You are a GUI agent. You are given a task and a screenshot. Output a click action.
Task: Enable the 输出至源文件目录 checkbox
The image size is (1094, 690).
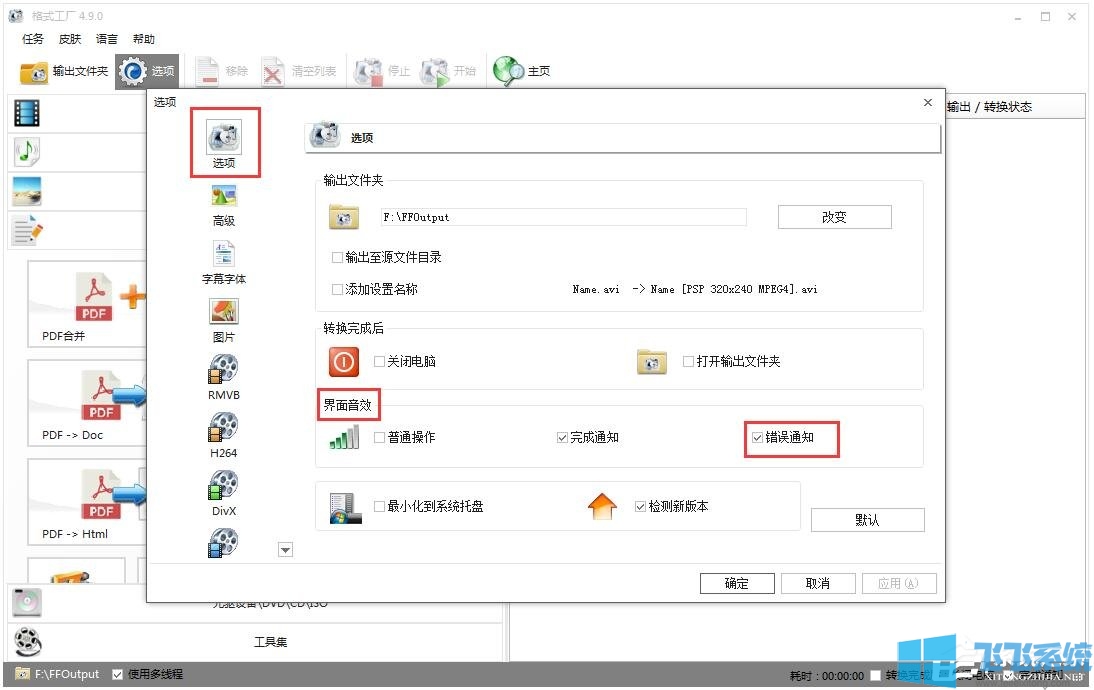[x=337, y=258]
